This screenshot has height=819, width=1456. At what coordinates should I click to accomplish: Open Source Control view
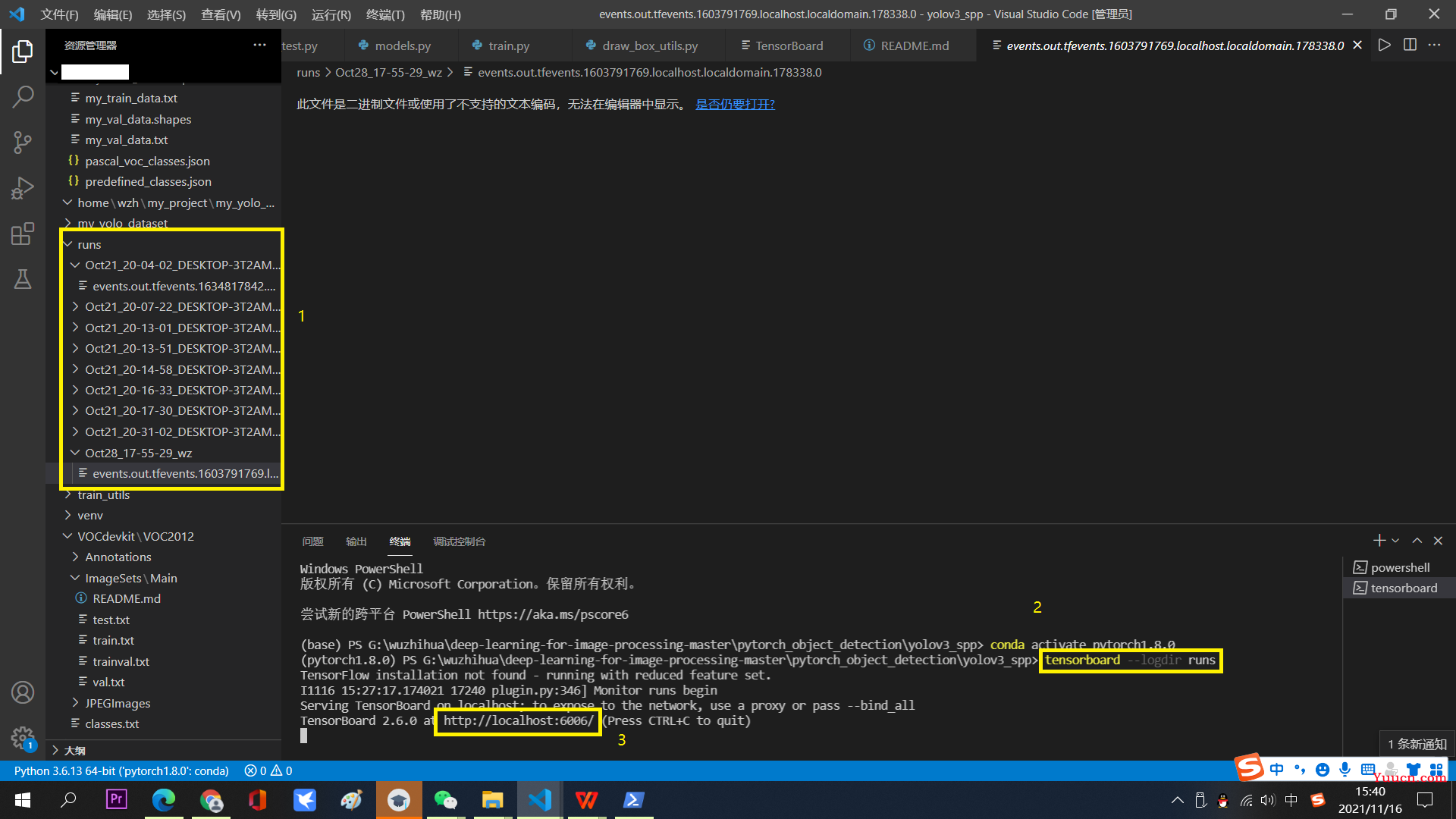click(x=23, y=142)
